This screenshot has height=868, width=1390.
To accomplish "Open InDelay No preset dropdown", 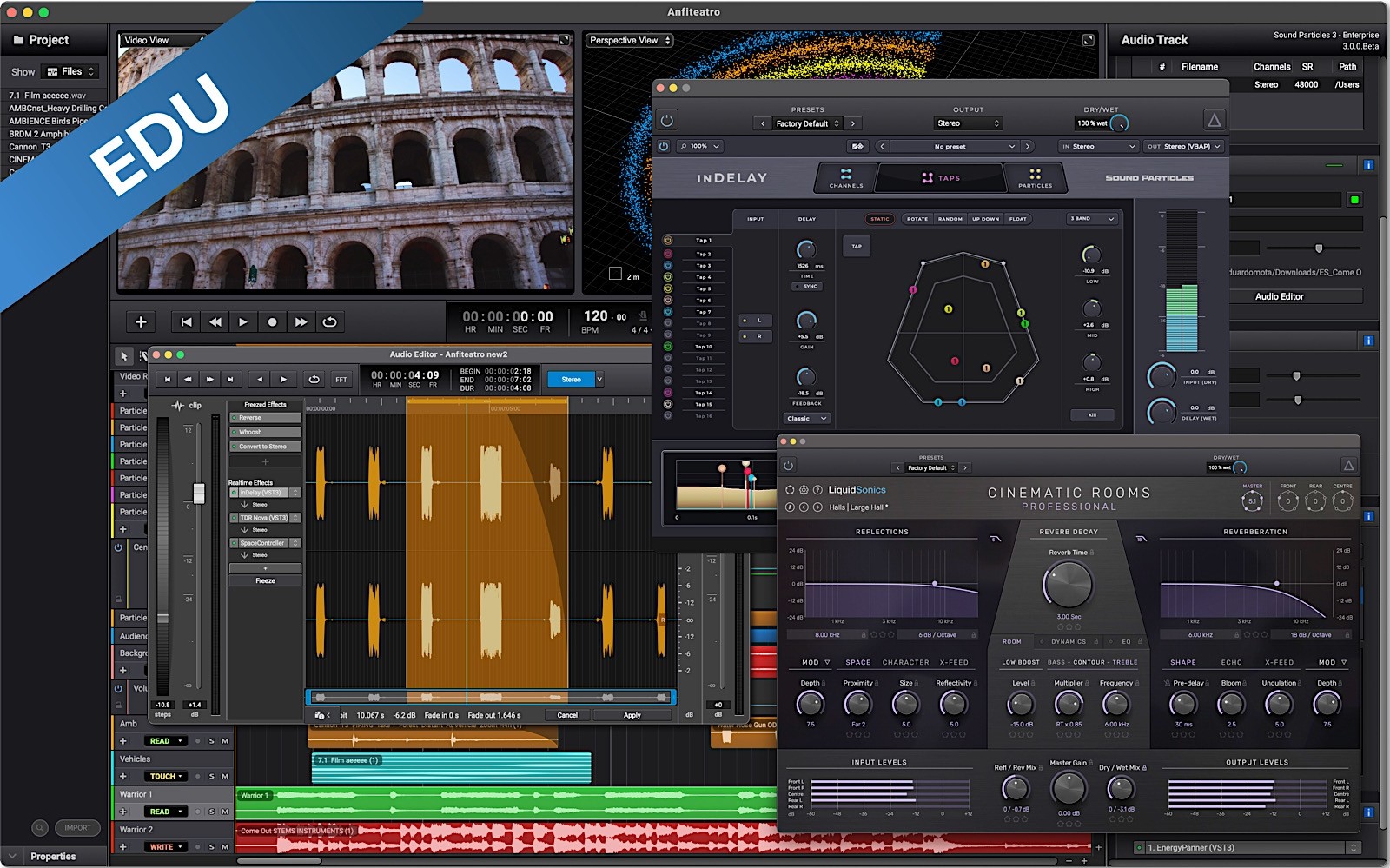I will coord(954,146).
